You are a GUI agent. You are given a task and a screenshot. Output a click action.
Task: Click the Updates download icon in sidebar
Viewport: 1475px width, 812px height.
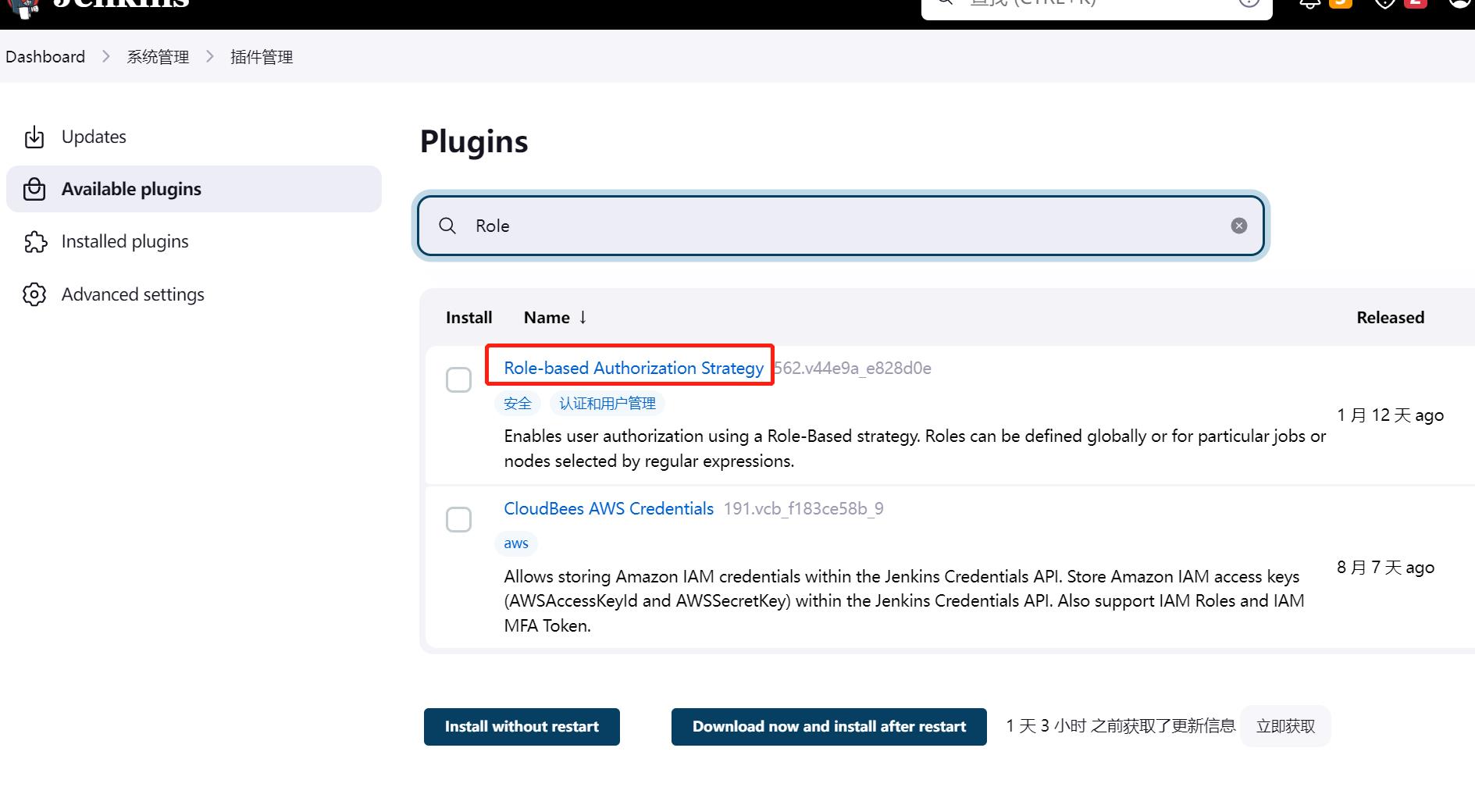34,137
